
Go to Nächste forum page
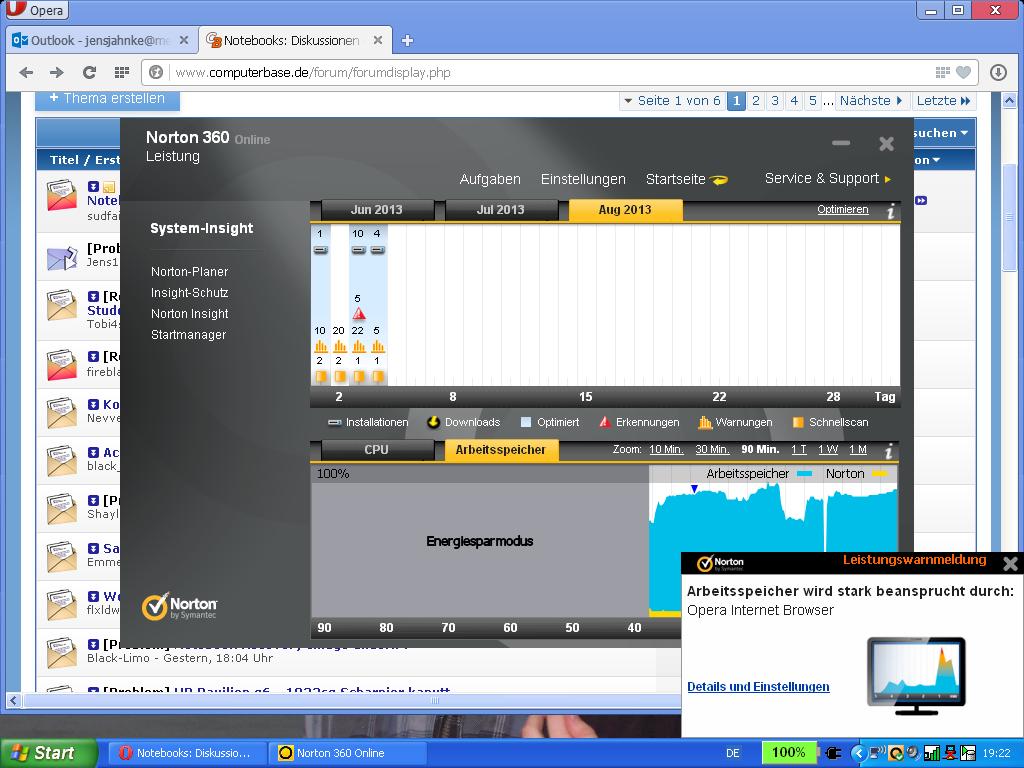click(x=871, y=101)
